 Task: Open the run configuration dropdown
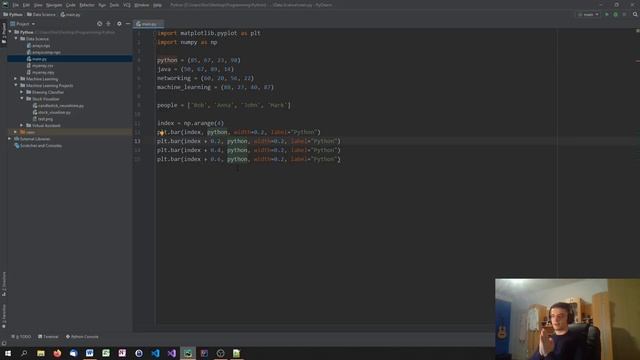click(588, 14)
